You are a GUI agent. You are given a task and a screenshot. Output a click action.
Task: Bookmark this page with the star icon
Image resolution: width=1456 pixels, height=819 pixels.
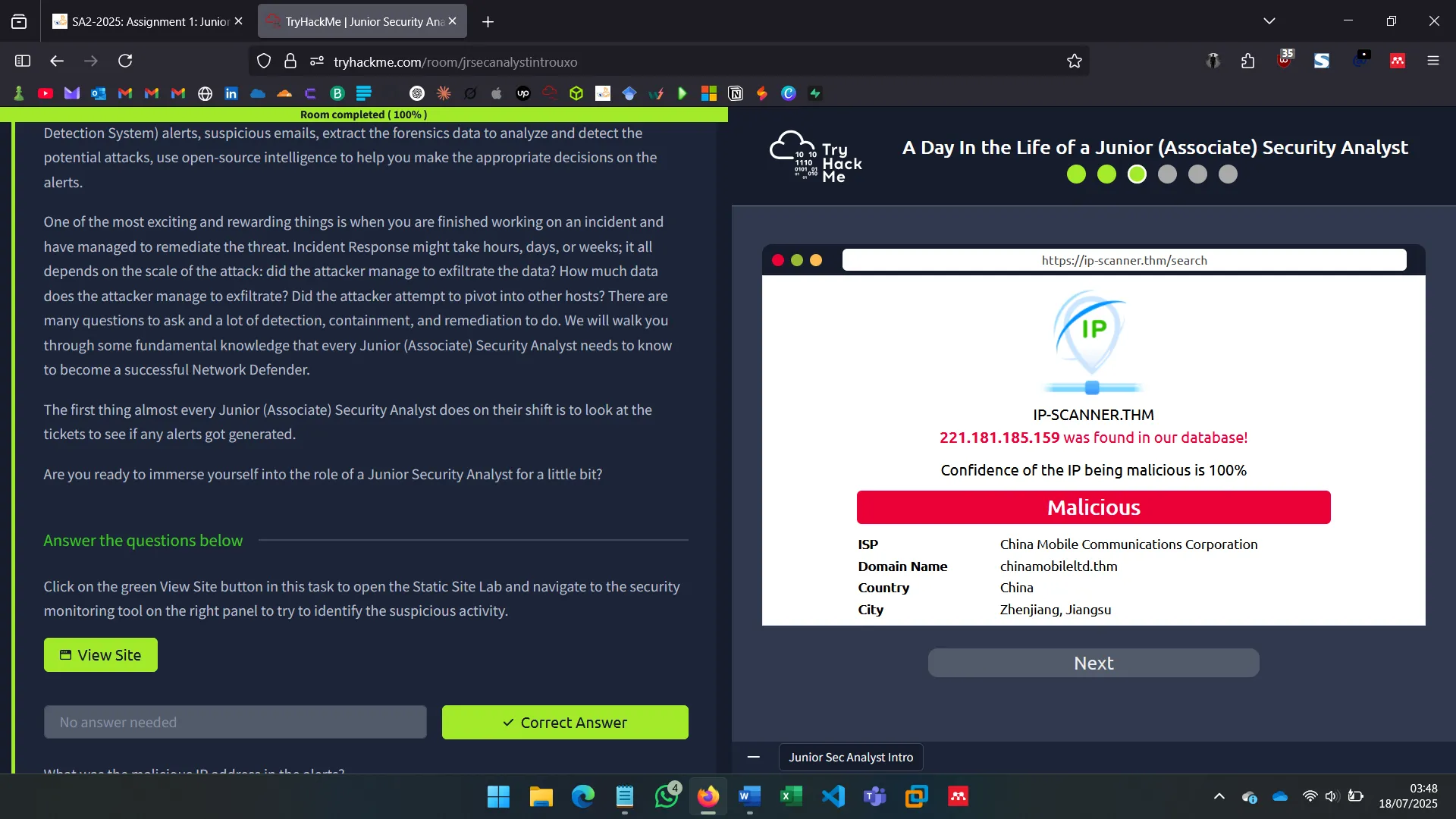click(1075, 61)
